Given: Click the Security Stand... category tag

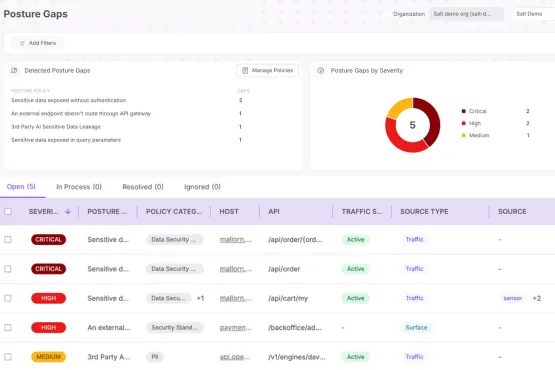Looking at the screenshot, I should (x=174, y=328).
